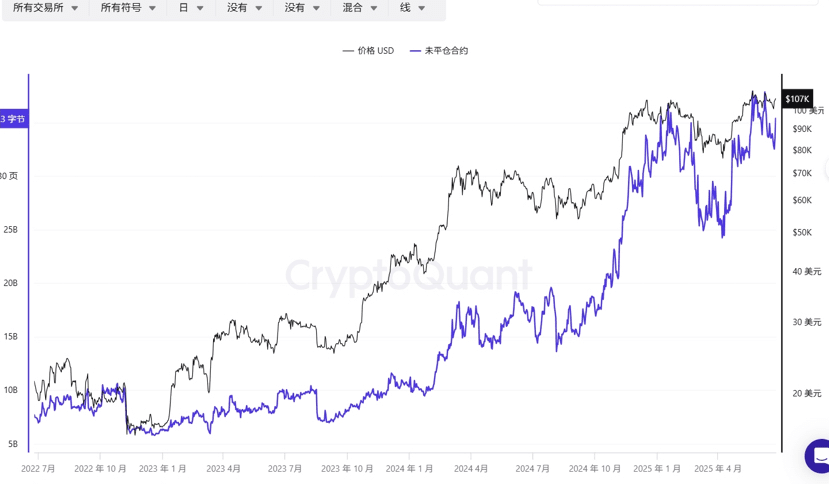This screenshot has height=484, width=829.
Task: Click the 40 美元 right axis label
Action: (x=807, y=272)
